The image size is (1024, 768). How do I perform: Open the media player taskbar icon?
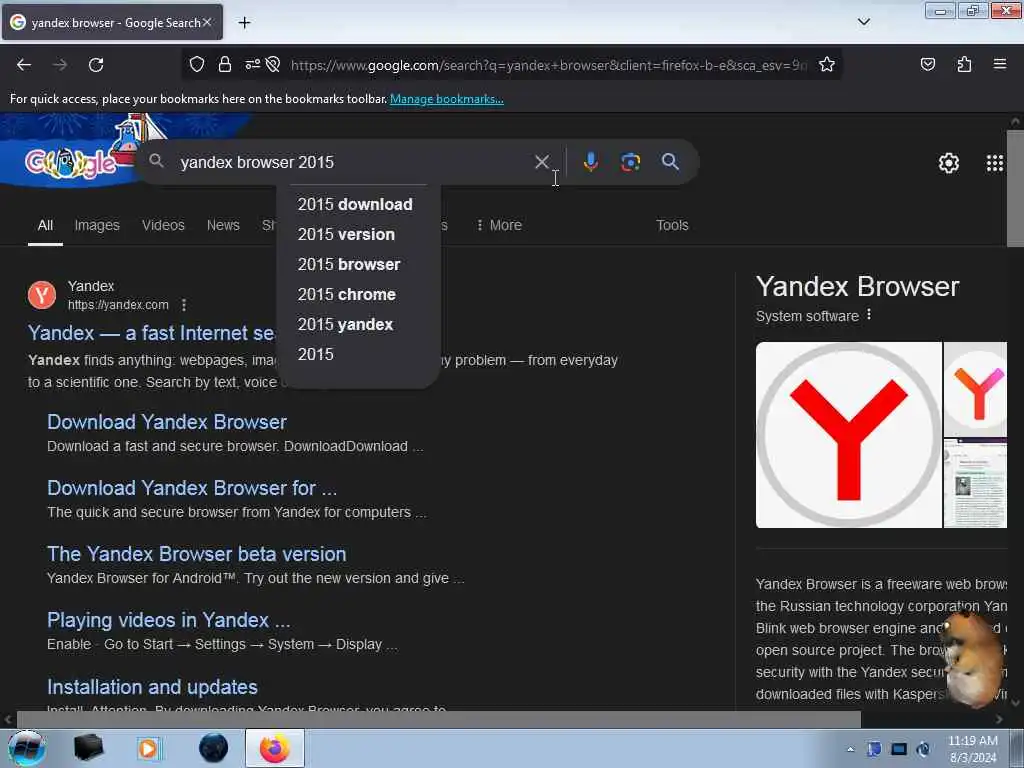pyautogui.click(x=148, y=748)
